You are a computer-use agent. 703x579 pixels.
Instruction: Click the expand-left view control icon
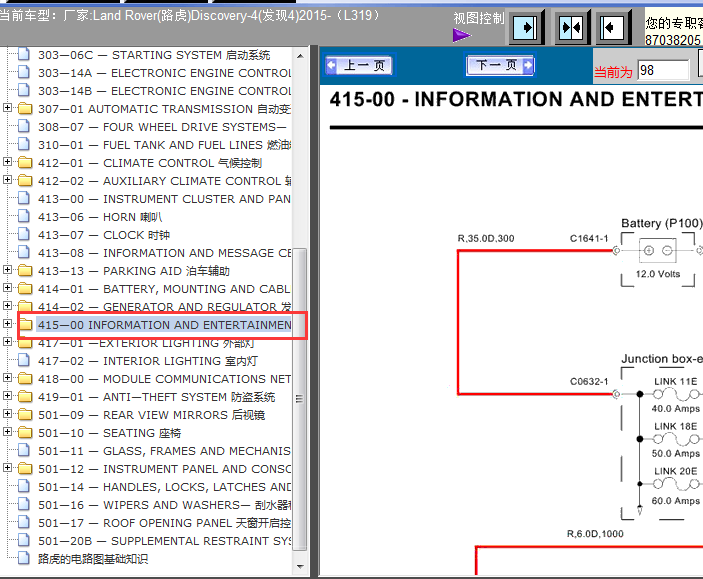click(612, 28)
